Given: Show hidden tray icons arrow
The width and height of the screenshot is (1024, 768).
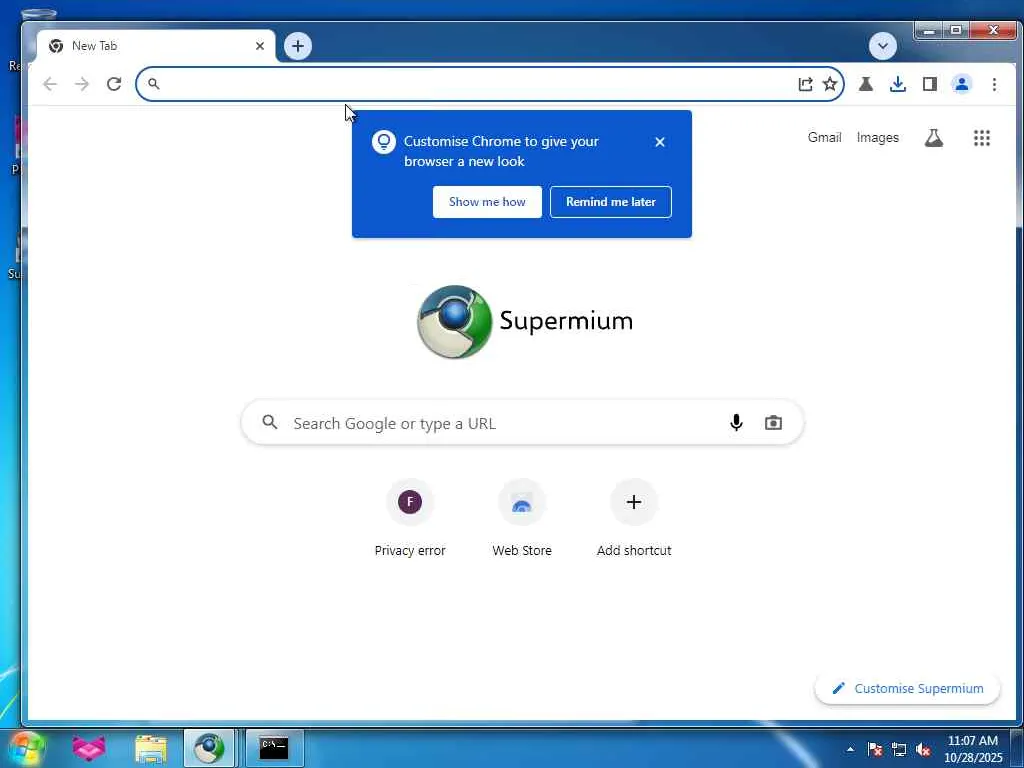Looking at the screenshot, I should pos(850,749).
